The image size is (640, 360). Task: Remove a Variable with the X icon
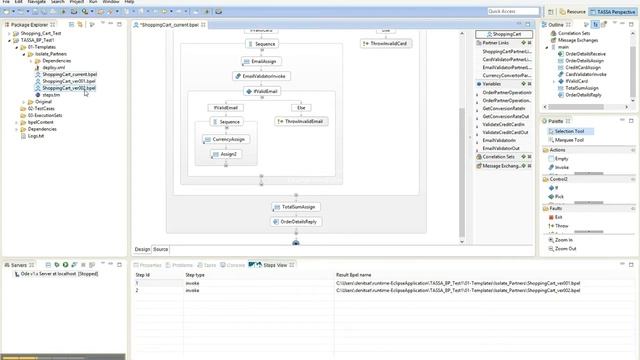[x=529, y=84]
